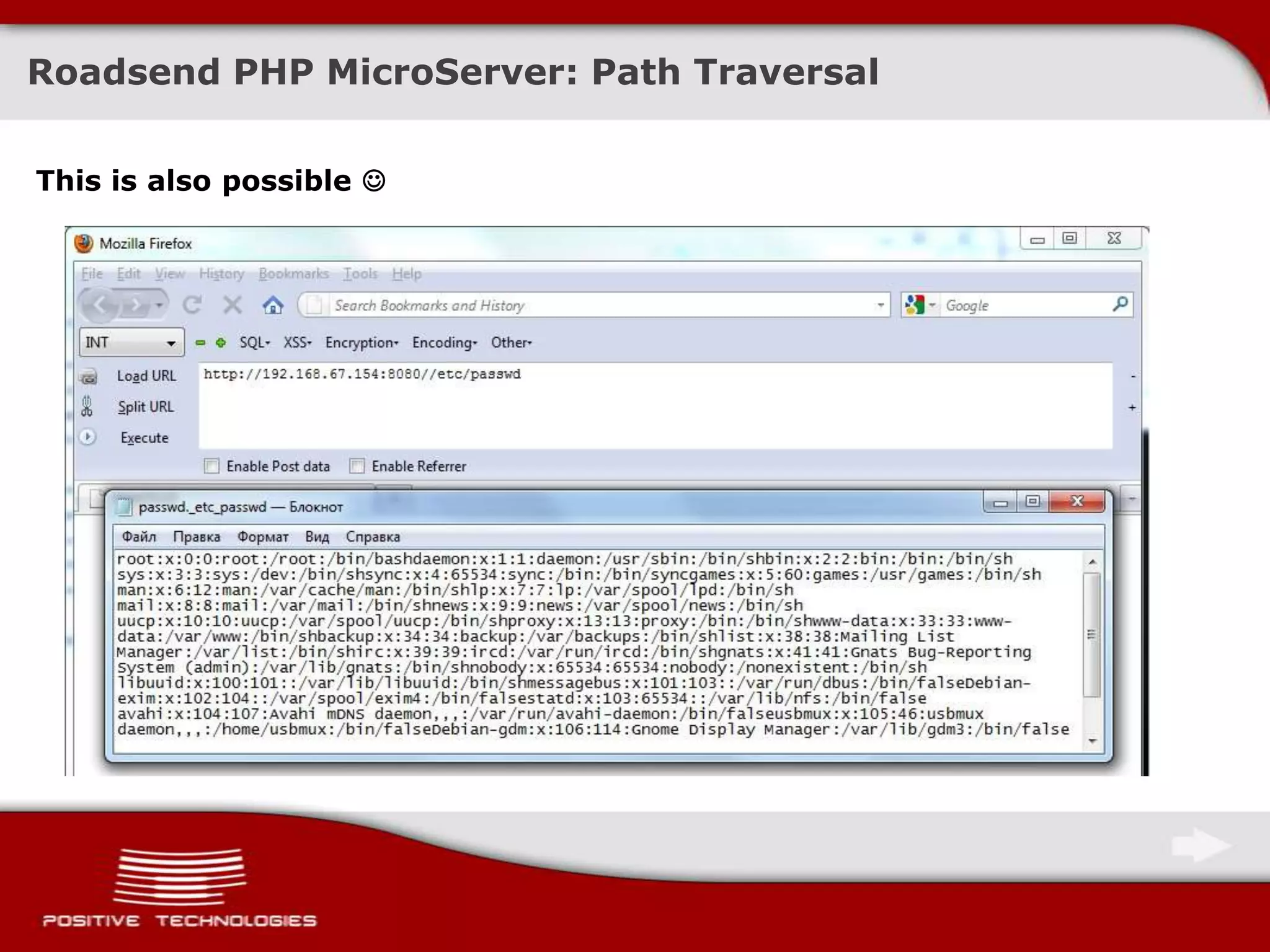The height and width of the screenshot is (952, 1270).
Task: Open the address bar history dropdown
Action: coord(880,305)
